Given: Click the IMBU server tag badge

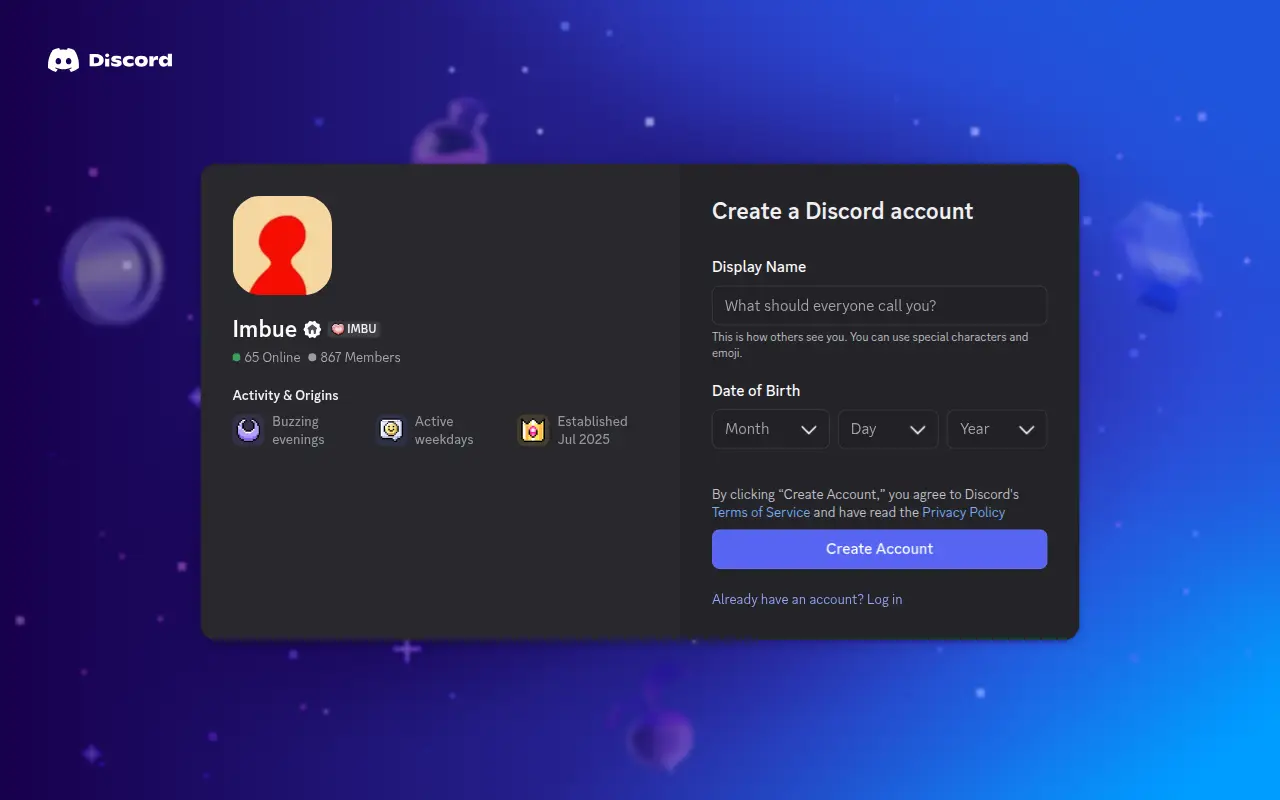Looking at the screenshot, I should pos(354,329).
